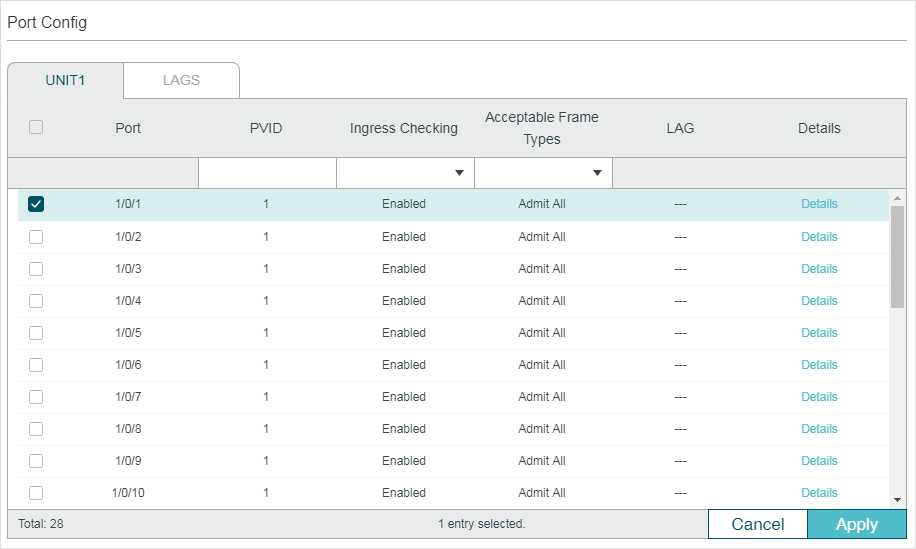916x549 pixels.
Task: Click the Ingress Checking column header
Action: click(x=404, y=128)
